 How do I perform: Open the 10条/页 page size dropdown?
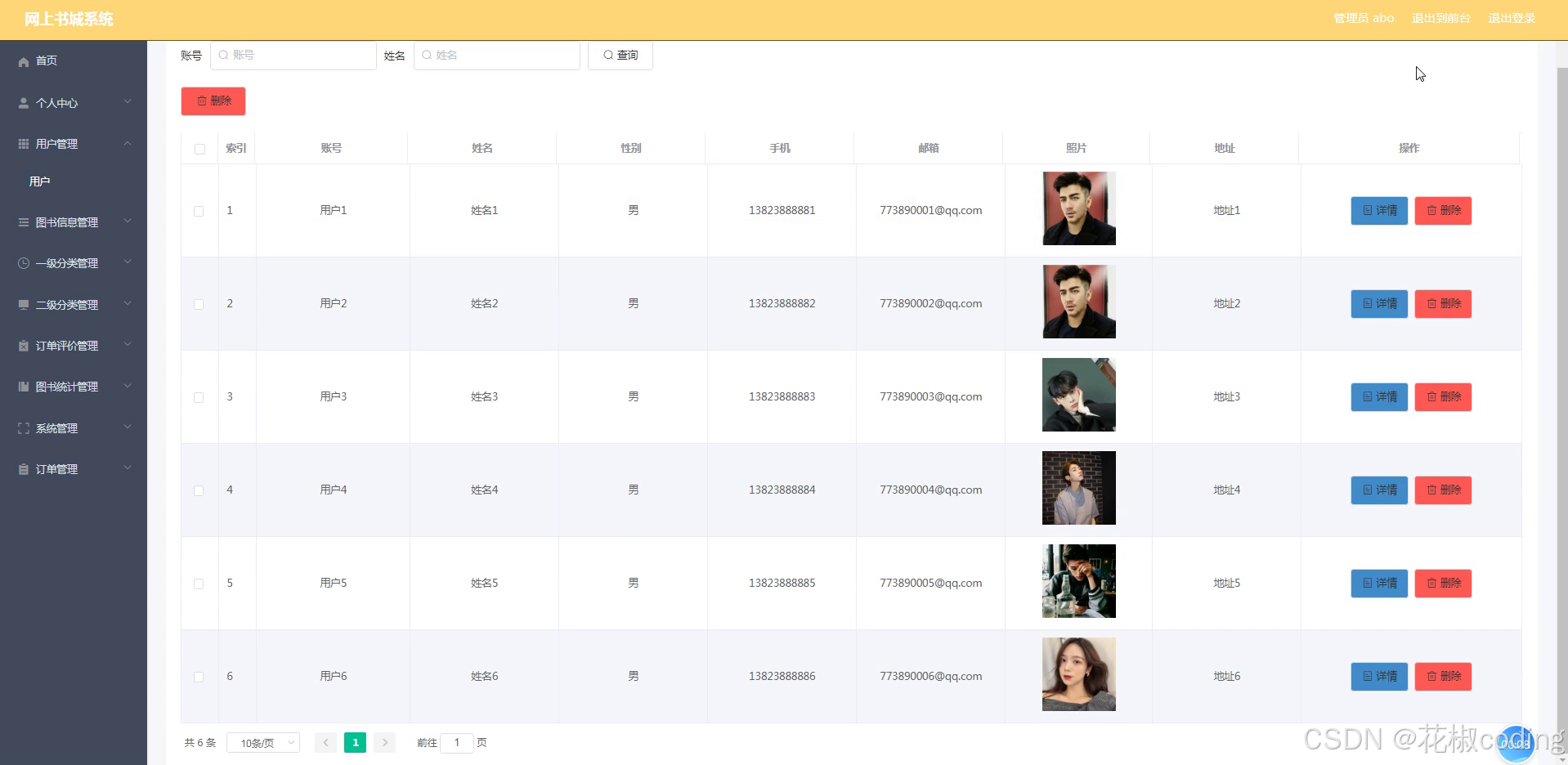pyautogui.click(x=263, y=743)
